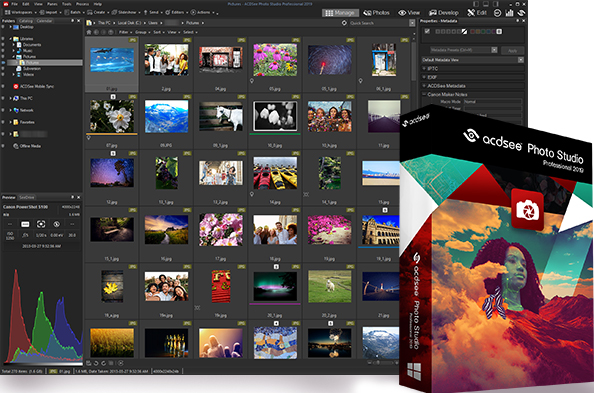
Task: Open the Sort dropdown
Action: click(x=158, y=32)
